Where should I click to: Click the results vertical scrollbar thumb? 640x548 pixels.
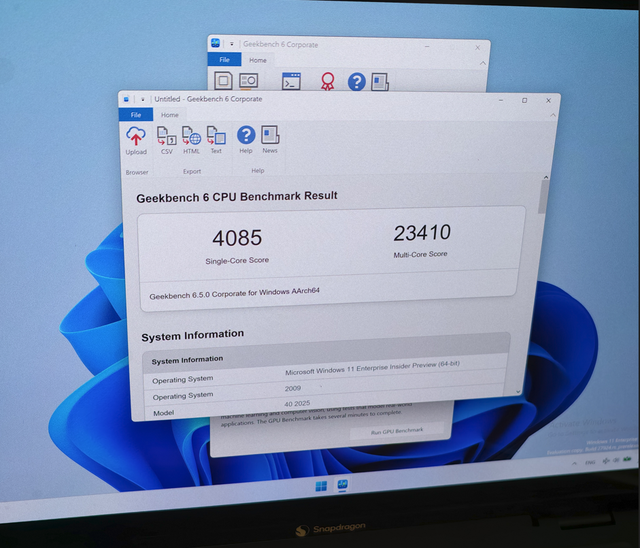point(542,197)
